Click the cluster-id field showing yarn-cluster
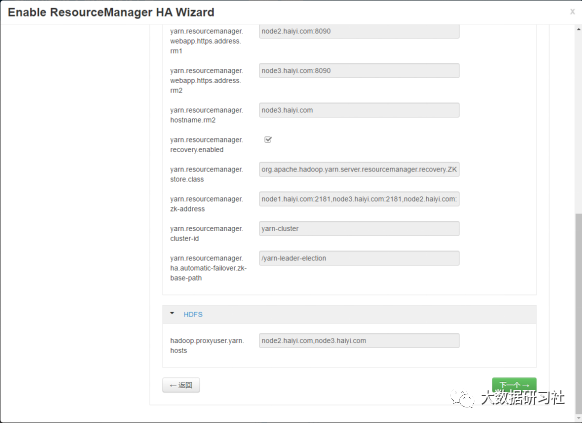This screenshot has height=424, width=583. 359,228
